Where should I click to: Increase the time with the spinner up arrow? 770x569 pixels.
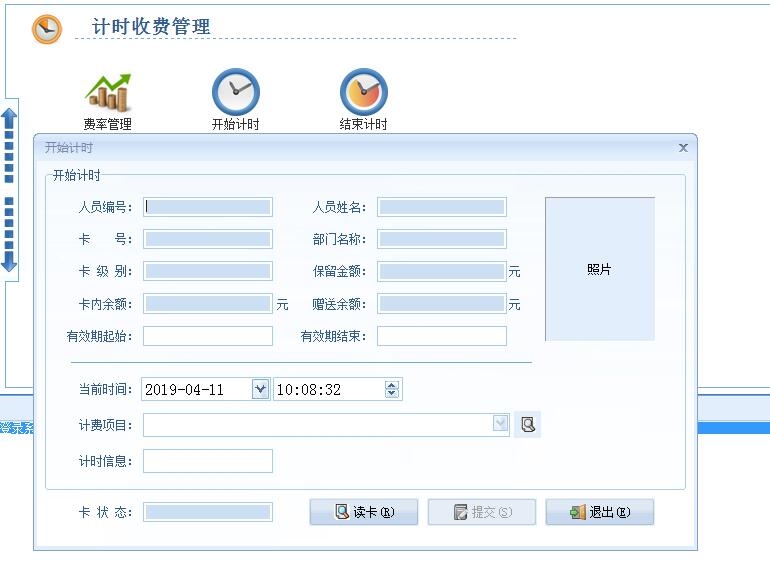392,385
